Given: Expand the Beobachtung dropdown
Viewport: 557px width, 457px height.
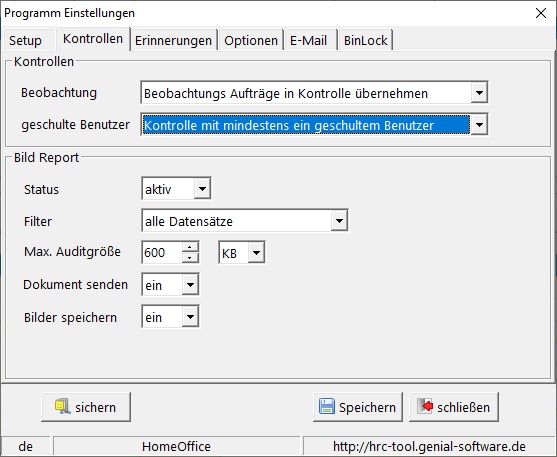Looking at the screenshot, I should coord(479,93).
